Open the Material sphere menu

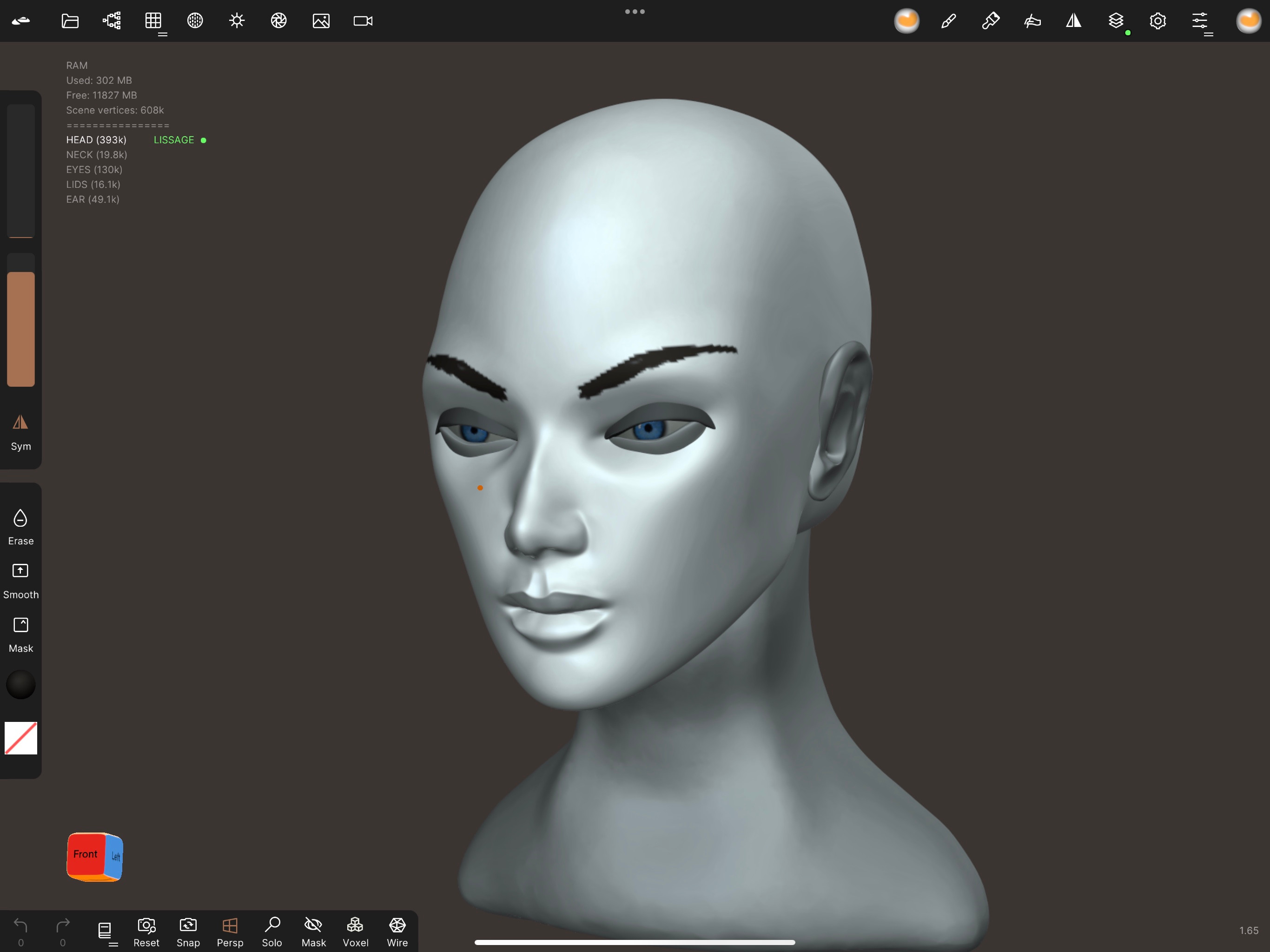(195, 21)
